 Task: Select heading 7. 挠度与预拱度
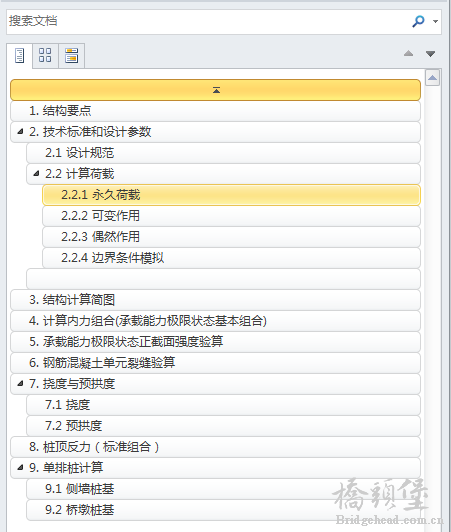tap(215, 384)
